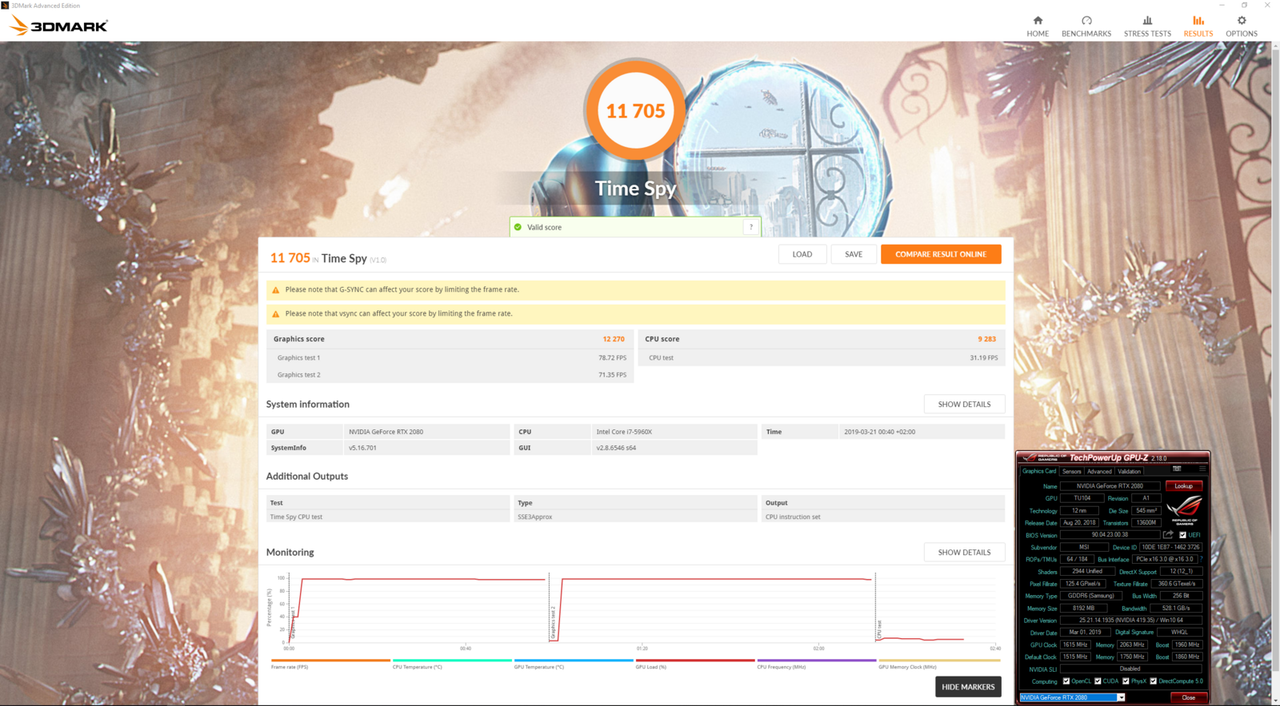Image resolution: width=1280 pixels, height=706 pixels.
Task: Toggle the GPU Load (%) legend bar
Action: (695, 662)
